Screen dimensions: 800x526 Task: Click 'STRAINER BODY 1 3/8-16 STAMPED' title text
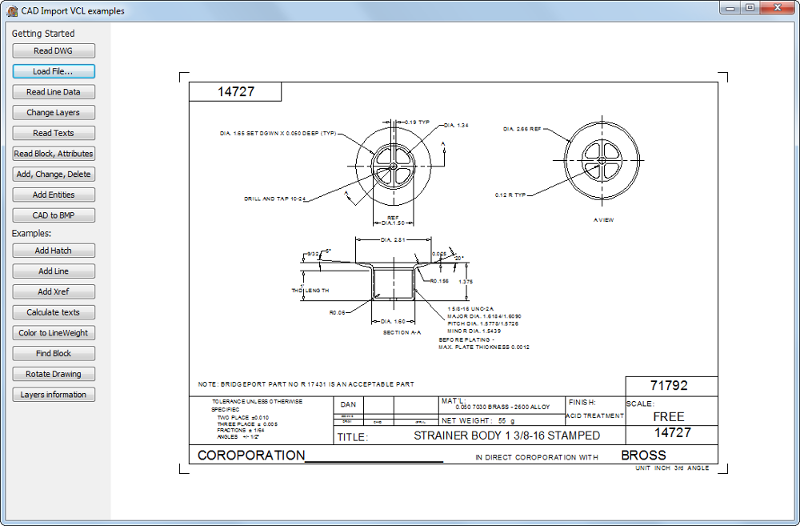pyautogui.click(x=507, y=436)
